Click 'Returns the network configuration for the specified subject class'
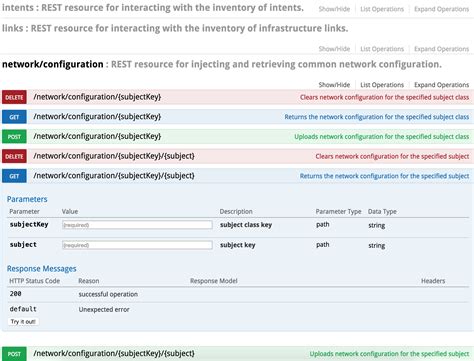Screen dimensions: 474x361 pyautogui.click(x=377, y=117)
